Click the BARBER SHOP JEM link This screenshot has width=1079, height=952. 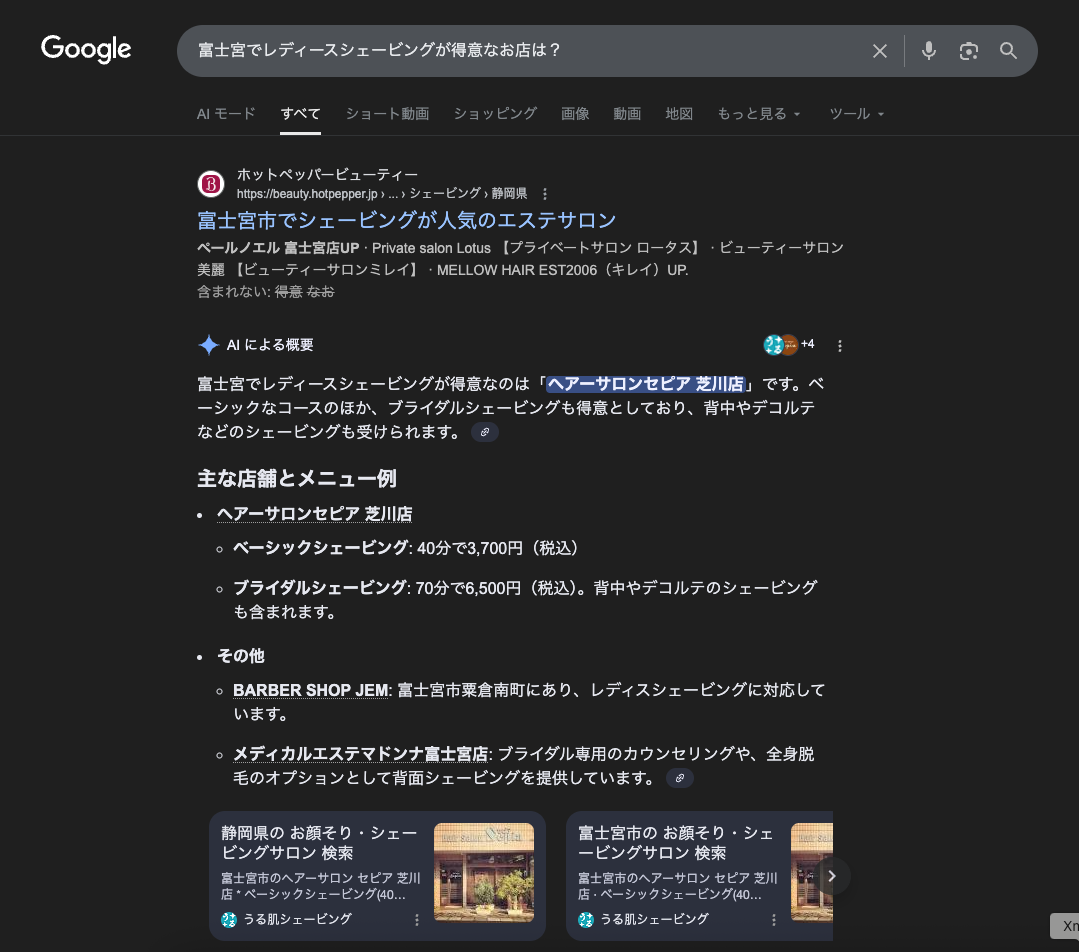pos(310,690)
